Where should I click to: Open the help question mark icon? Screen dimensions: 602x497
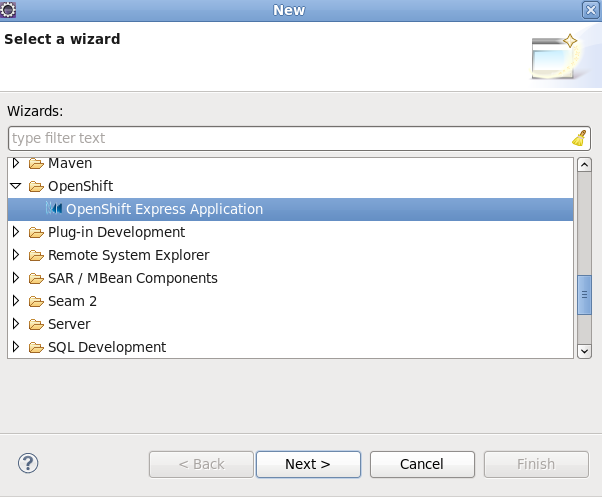point(28,463)
